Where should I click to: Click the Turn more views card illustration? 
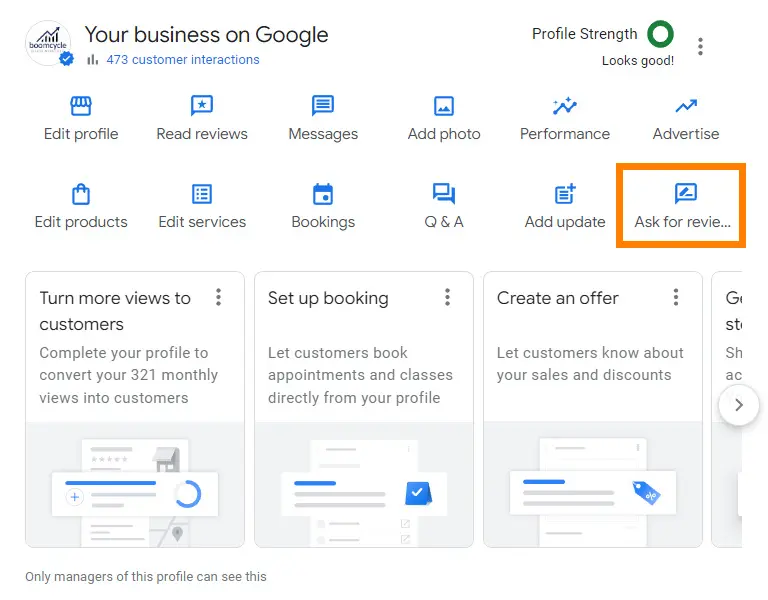coord(135,485)
